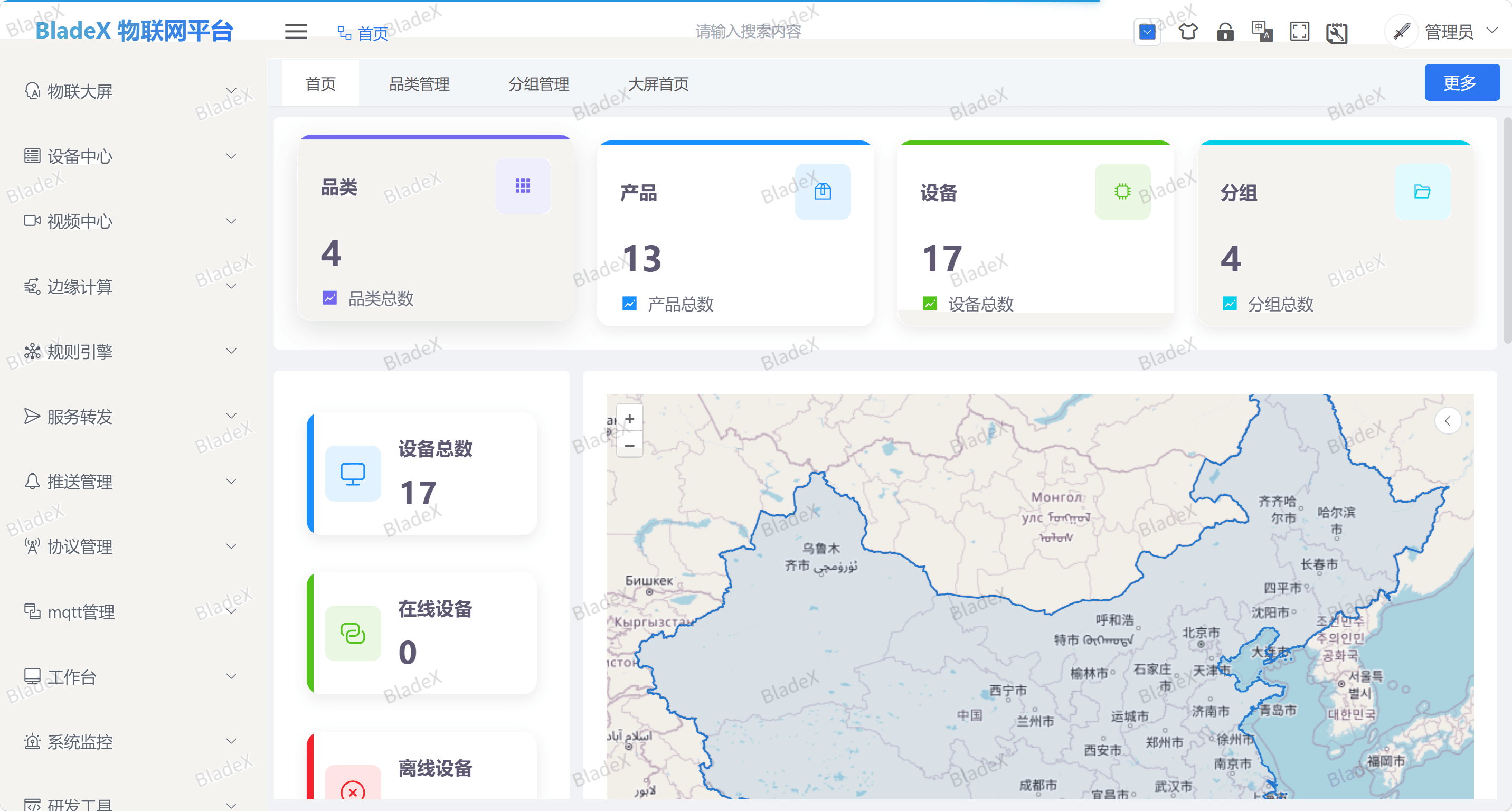
Task: Expand the 边缘计算 menu chevron
Action: 231,286
